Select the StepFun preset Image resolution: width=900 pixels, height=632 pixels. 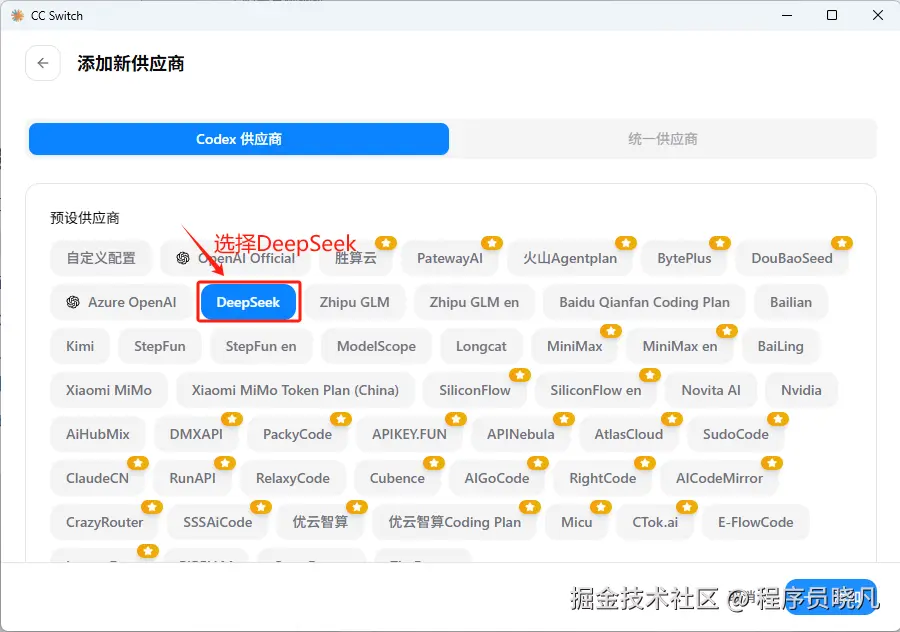pos(160,346)
